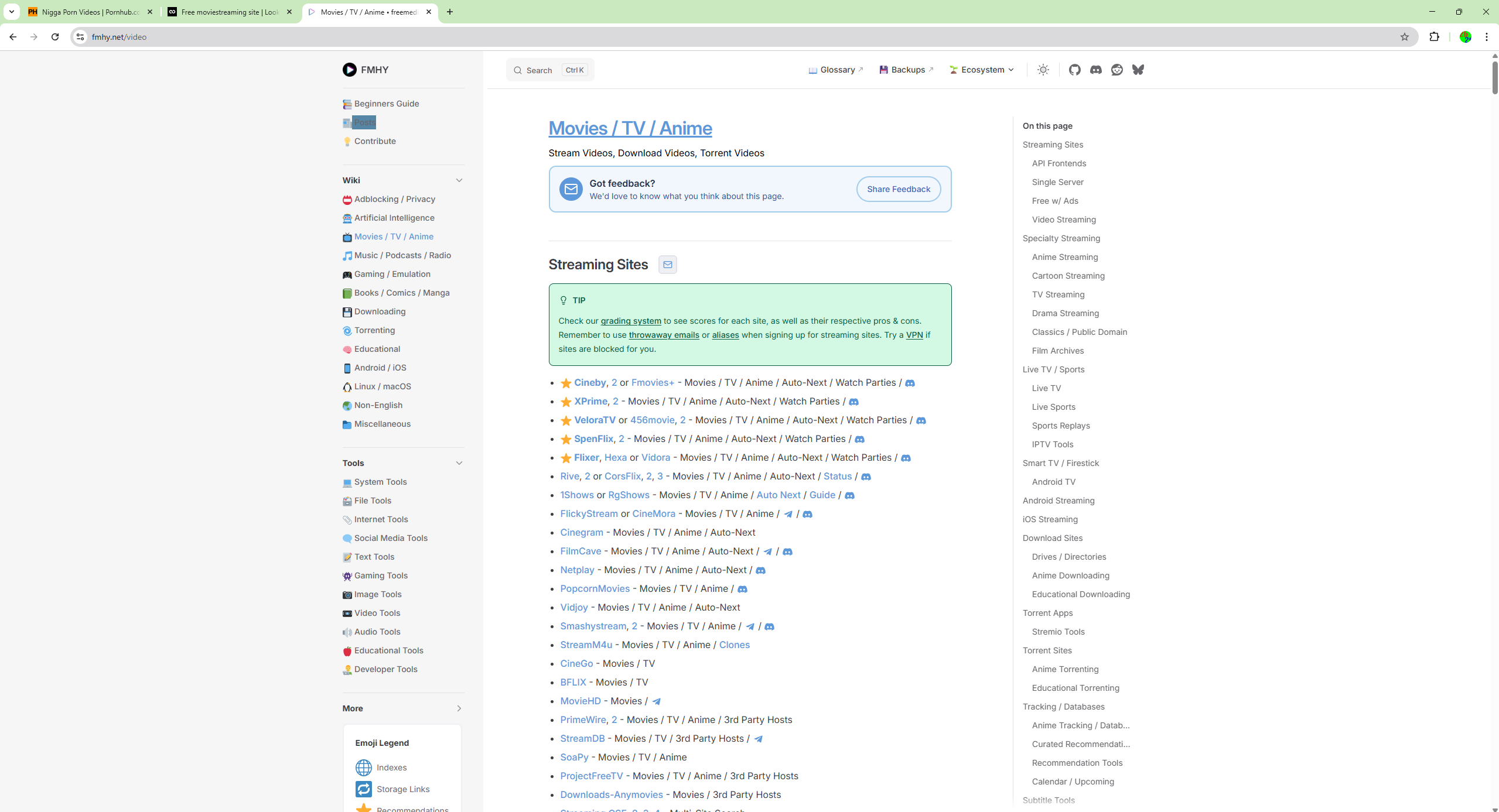
Task: Open the Rive Status link
Action: [838, 477]
